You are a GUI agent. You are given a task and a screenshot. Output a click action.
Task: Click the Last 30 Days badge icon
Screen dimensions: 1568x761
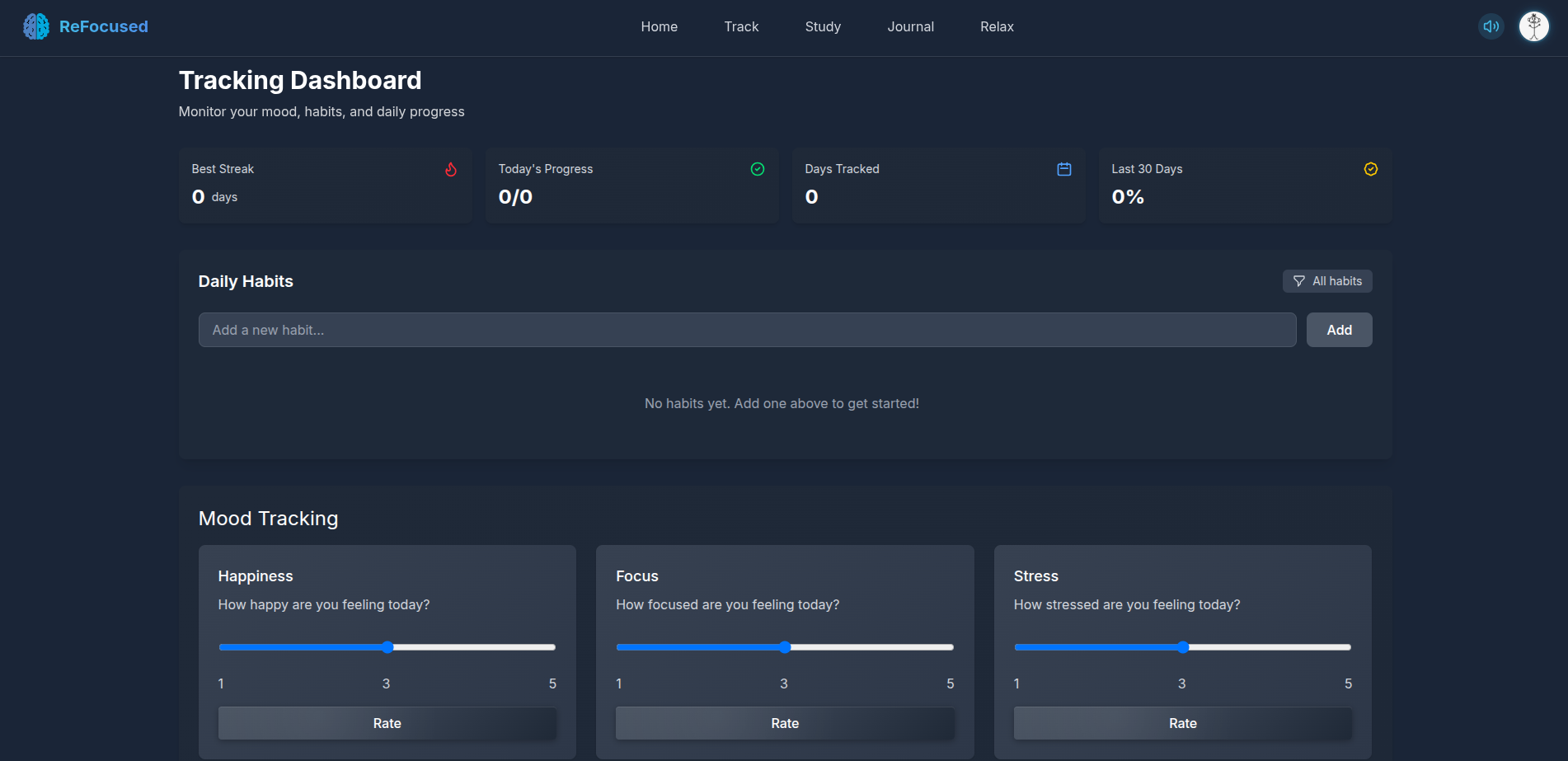[x=1370, y=169]
